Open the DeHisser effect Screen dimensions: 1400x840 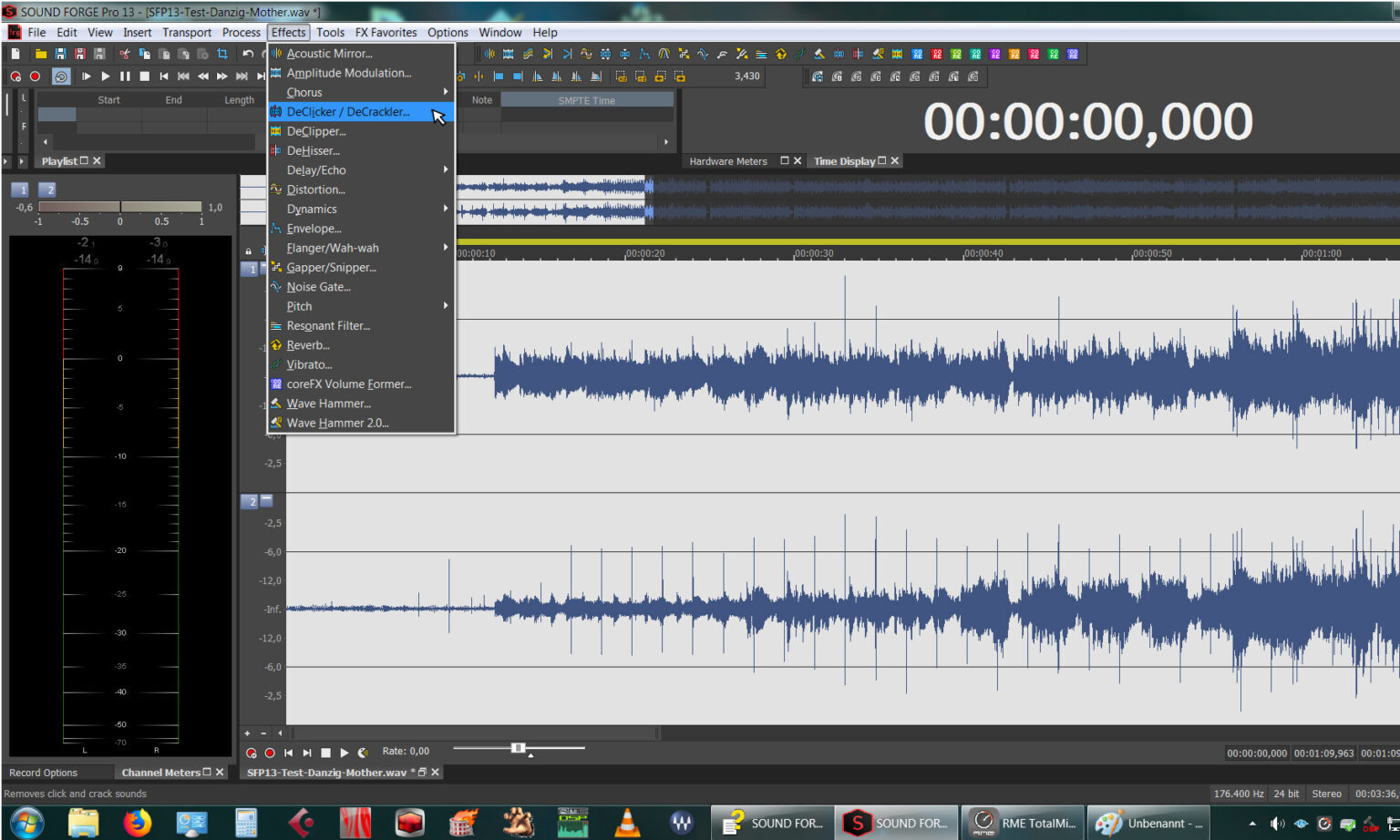point(361,150)
